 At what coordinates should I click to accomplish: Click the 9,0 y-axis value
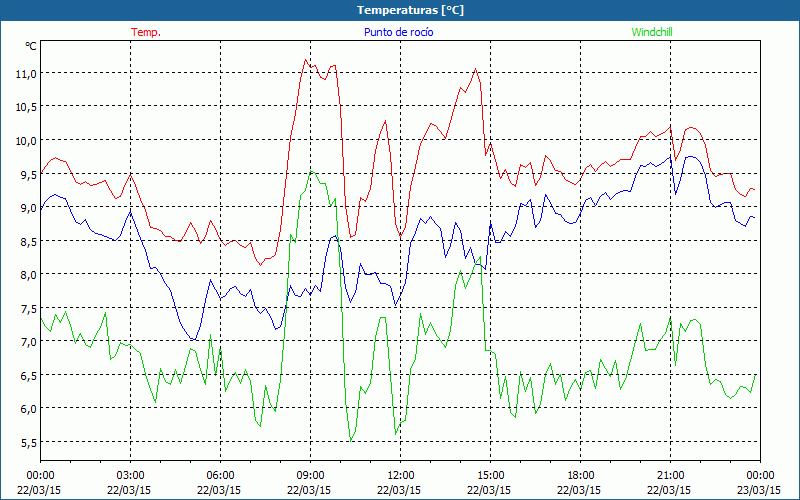coord(29,208)
